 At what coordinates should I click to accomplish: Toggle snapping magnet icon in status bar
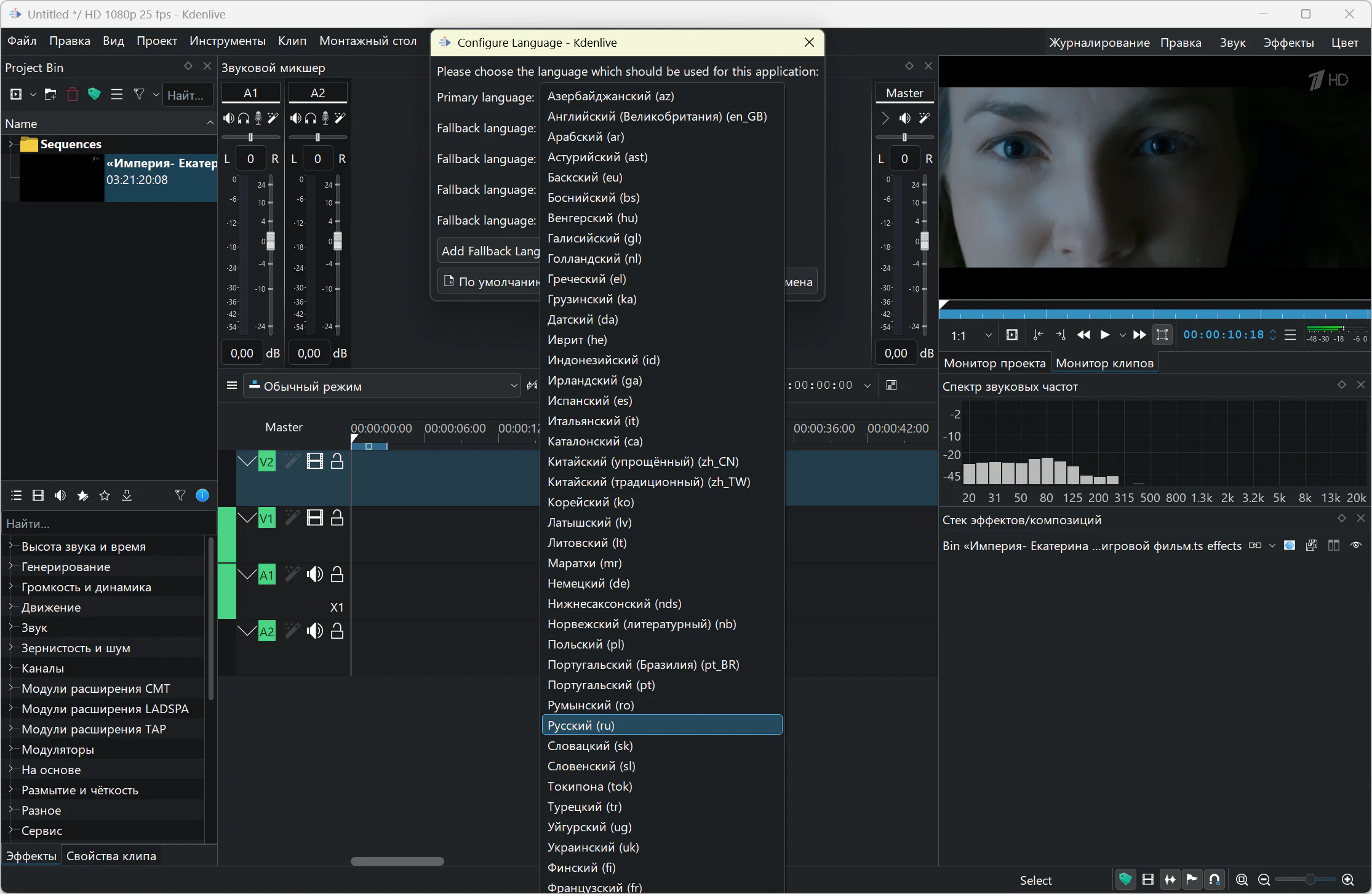coord(1214,879)
